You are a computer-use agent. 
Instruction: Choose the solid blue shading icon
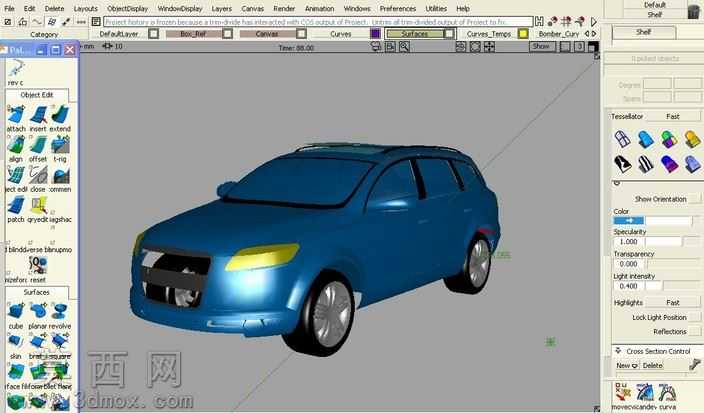point(646,139)
